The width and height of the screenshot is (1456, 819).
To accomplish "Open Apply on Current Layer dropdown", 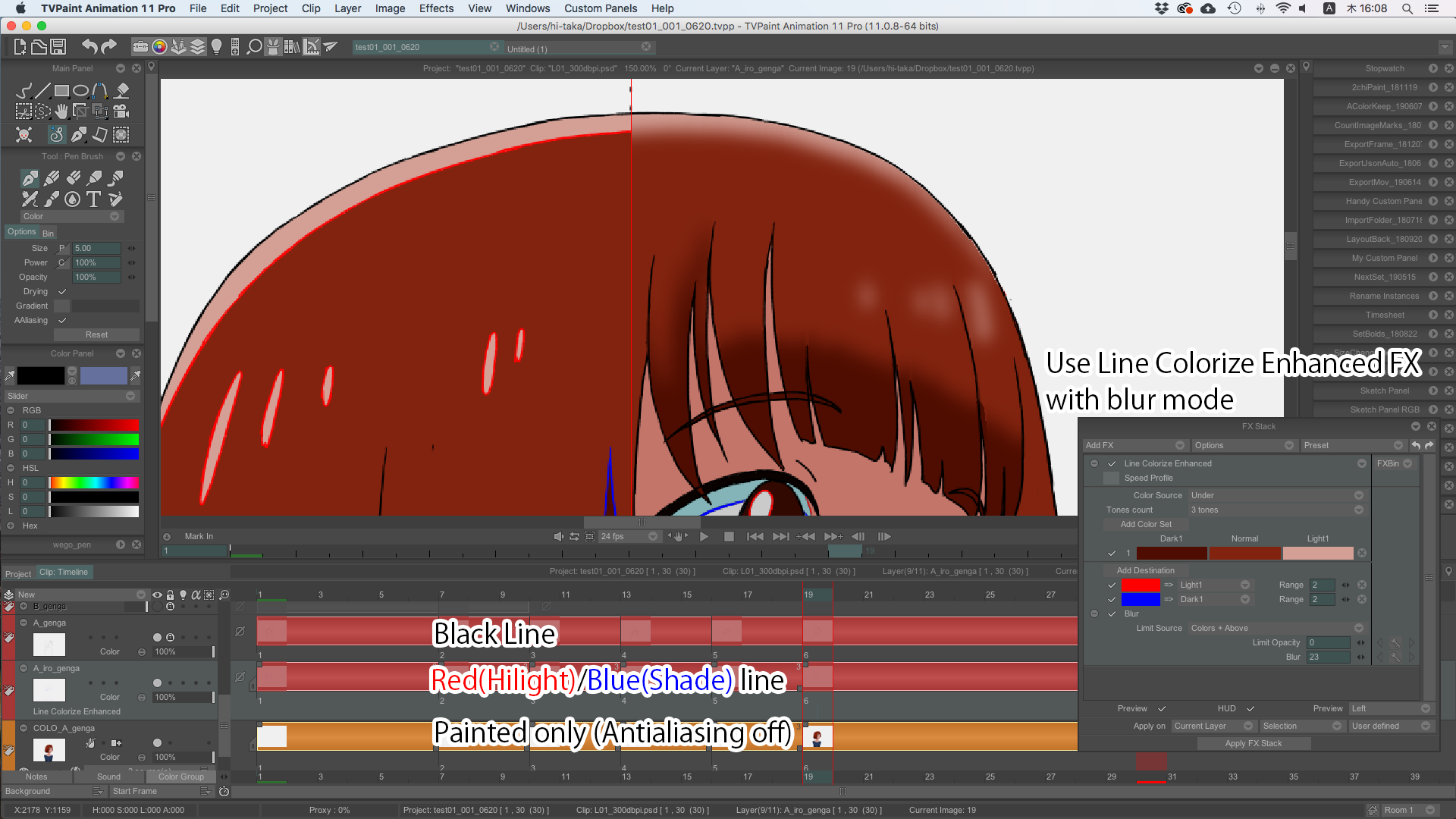I will 1213,726.
